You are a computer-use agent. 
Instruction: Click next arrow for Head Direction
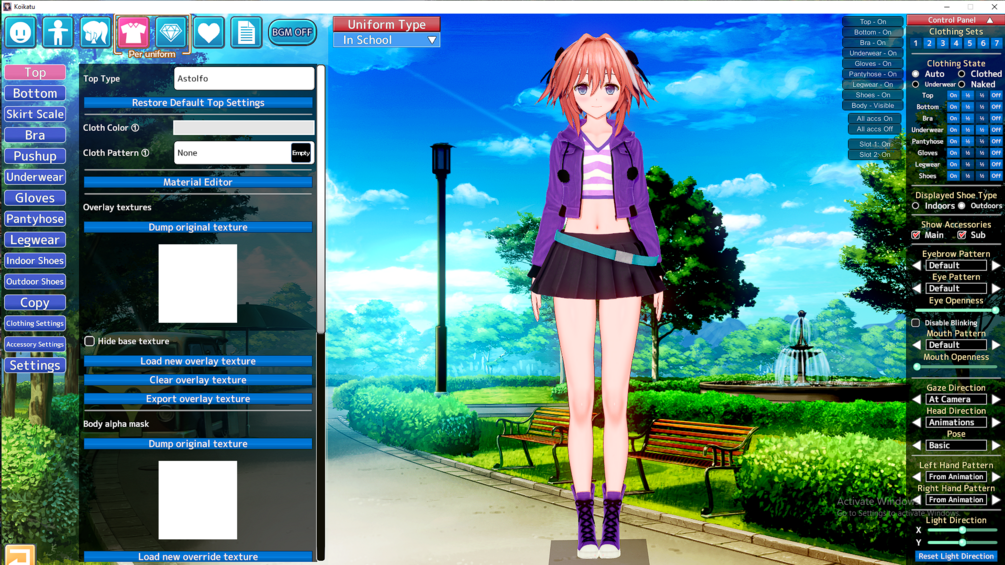996,422
